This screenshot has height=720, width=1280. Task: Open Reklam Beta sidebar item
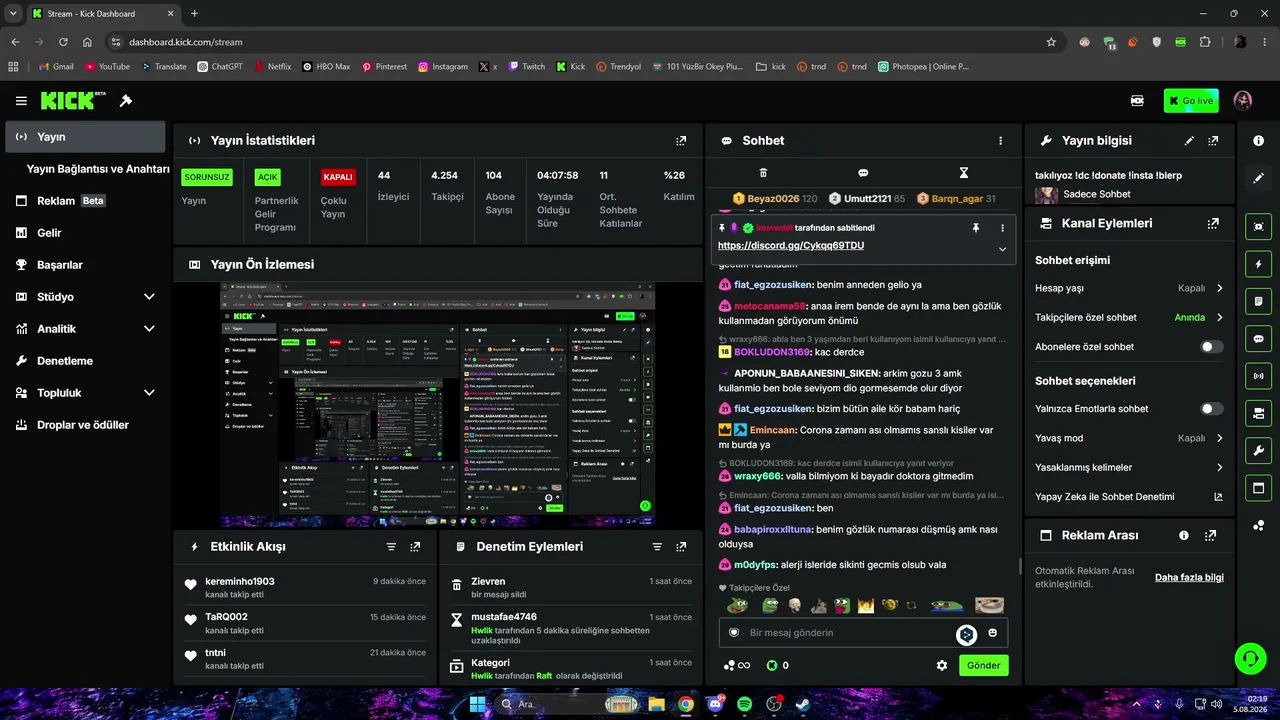pos(85,201)
